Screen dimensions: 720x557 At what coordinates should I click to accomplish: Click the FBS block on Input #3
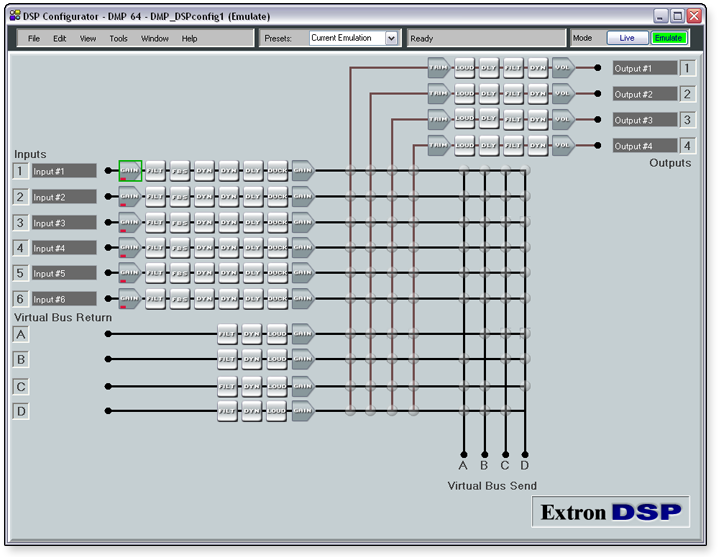click(180, 222)
